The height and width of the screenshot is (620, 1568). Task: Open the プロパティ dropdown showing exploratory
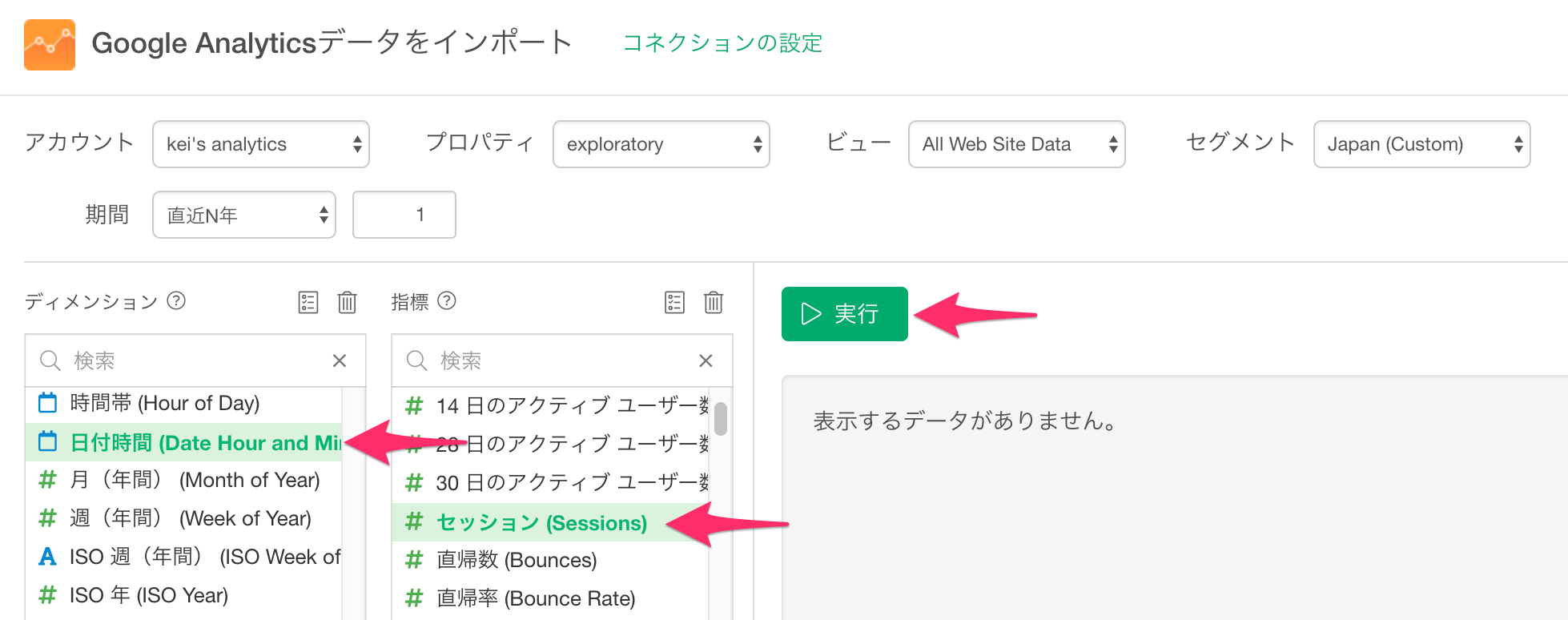pos(661,144)
